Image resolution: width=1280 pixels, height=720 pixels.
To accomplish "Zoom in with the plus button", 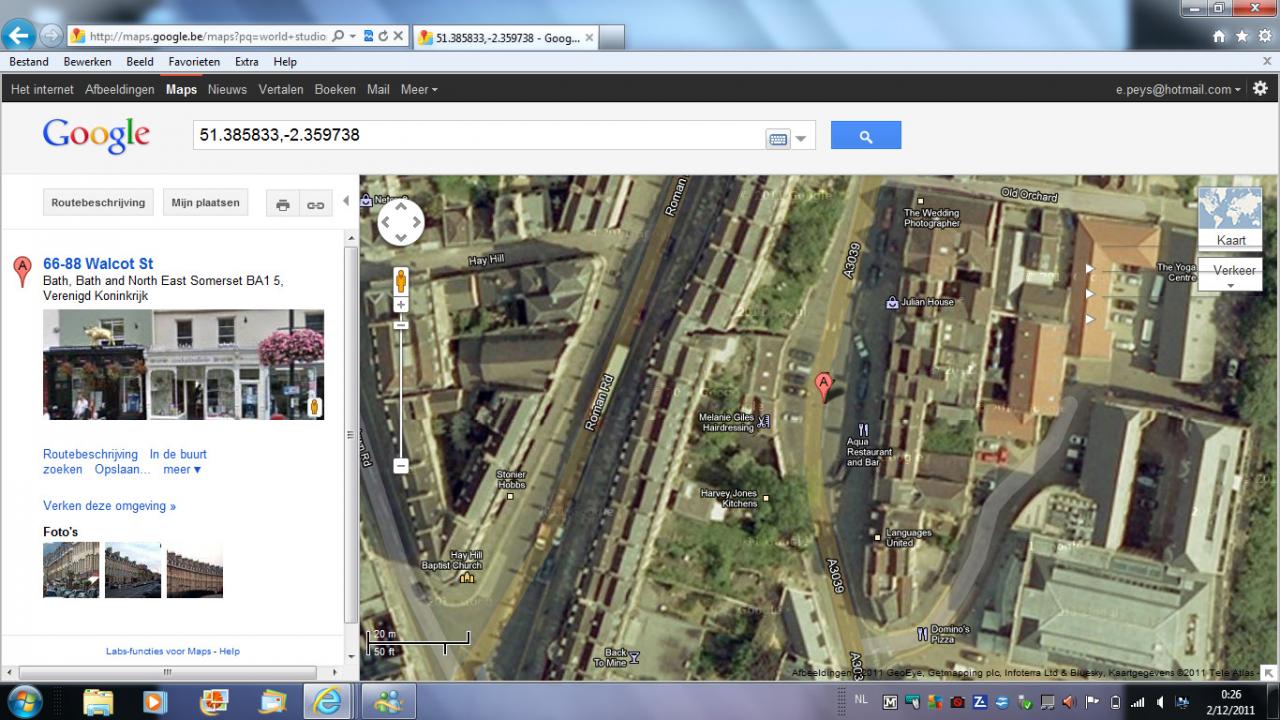I will (401, 305).
